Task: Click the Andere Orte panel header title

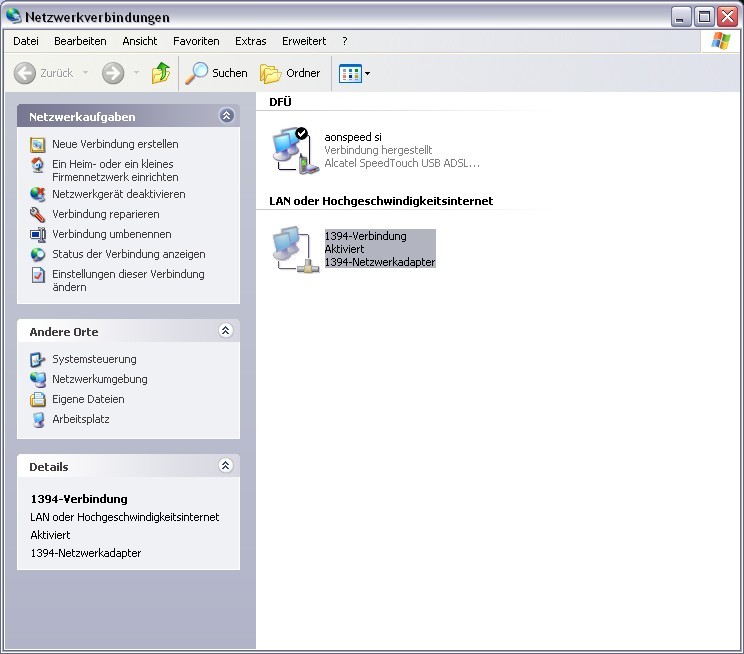Action: 64,332
